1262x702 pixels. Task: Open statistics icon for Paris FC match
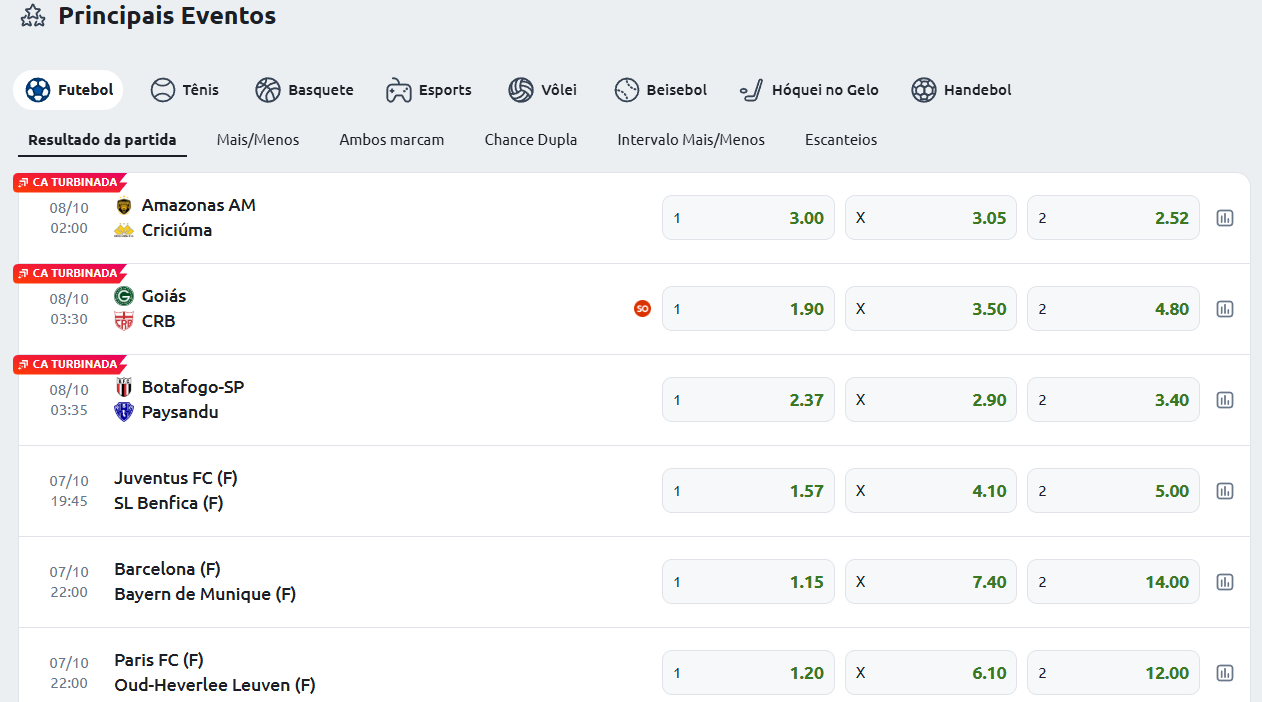click(1224, 673)
